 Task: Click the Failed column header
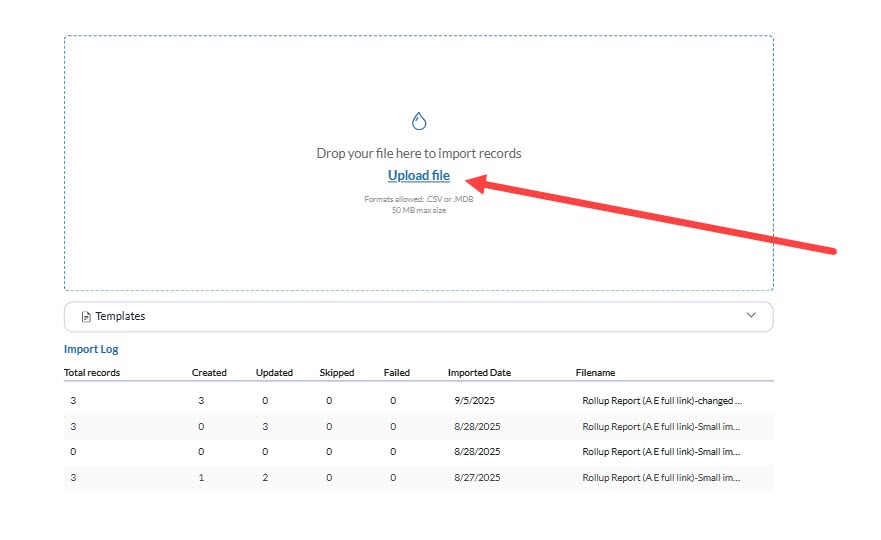tap(397, 373)
